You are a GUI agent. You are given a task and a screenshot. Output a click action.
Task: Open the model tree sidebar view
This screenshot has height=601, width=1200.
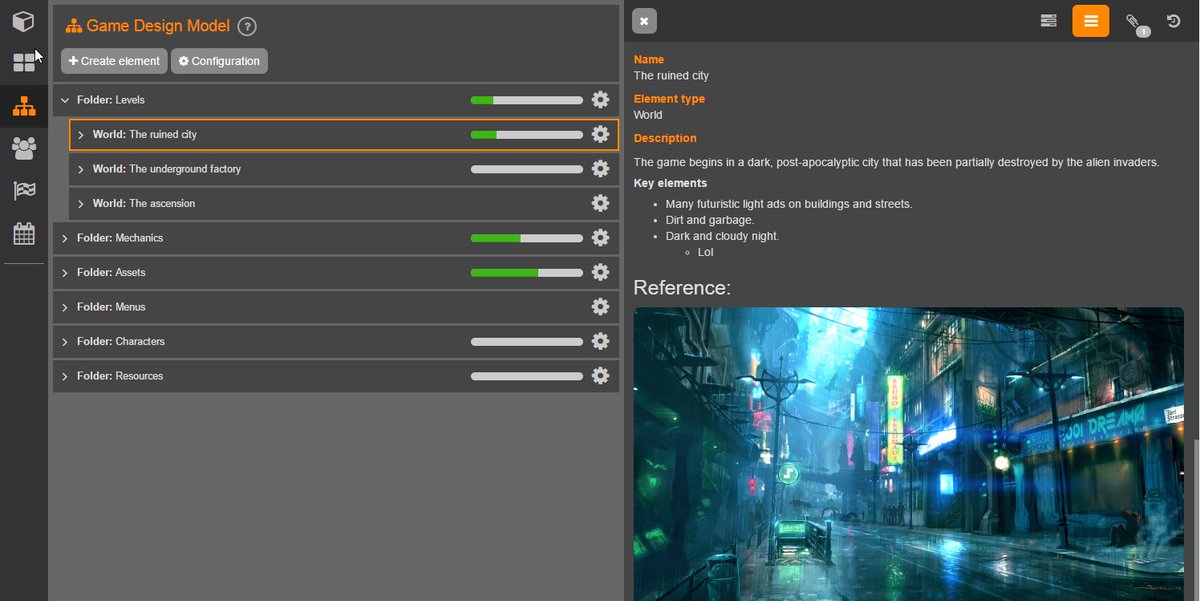pos(23,104)
